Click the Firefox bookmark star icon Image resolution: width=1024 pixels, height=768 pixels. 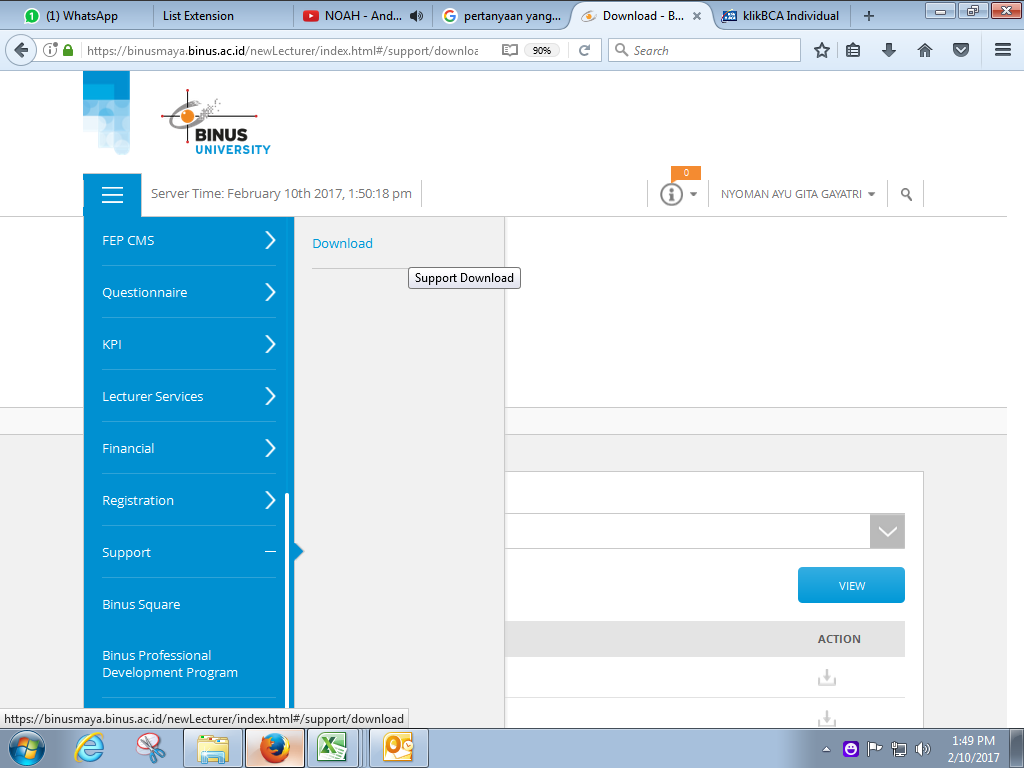point(822,50)
